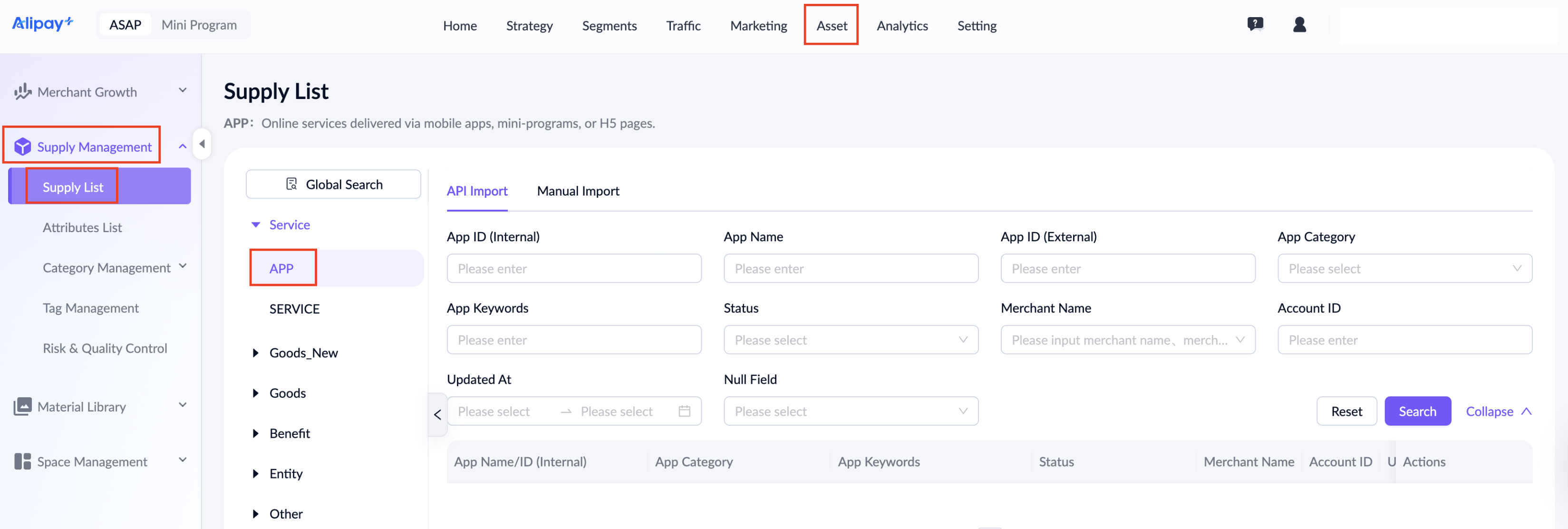Open the Analytics menu item
Image resolution: width=1568 pixels, height=529 pixels.
(x=902, y=26)
